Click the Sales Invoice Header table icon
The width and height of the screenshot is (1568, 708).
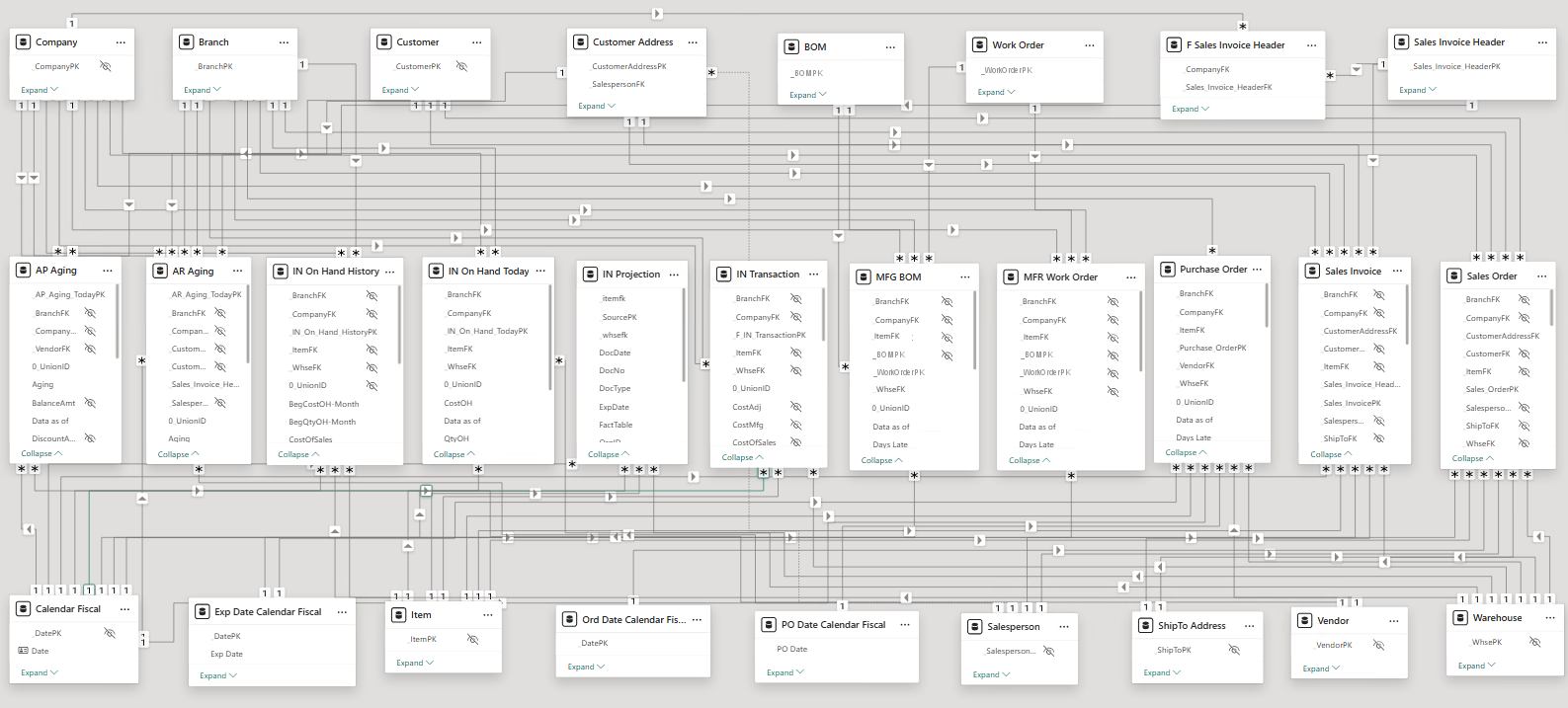[x=1401, y=42]
